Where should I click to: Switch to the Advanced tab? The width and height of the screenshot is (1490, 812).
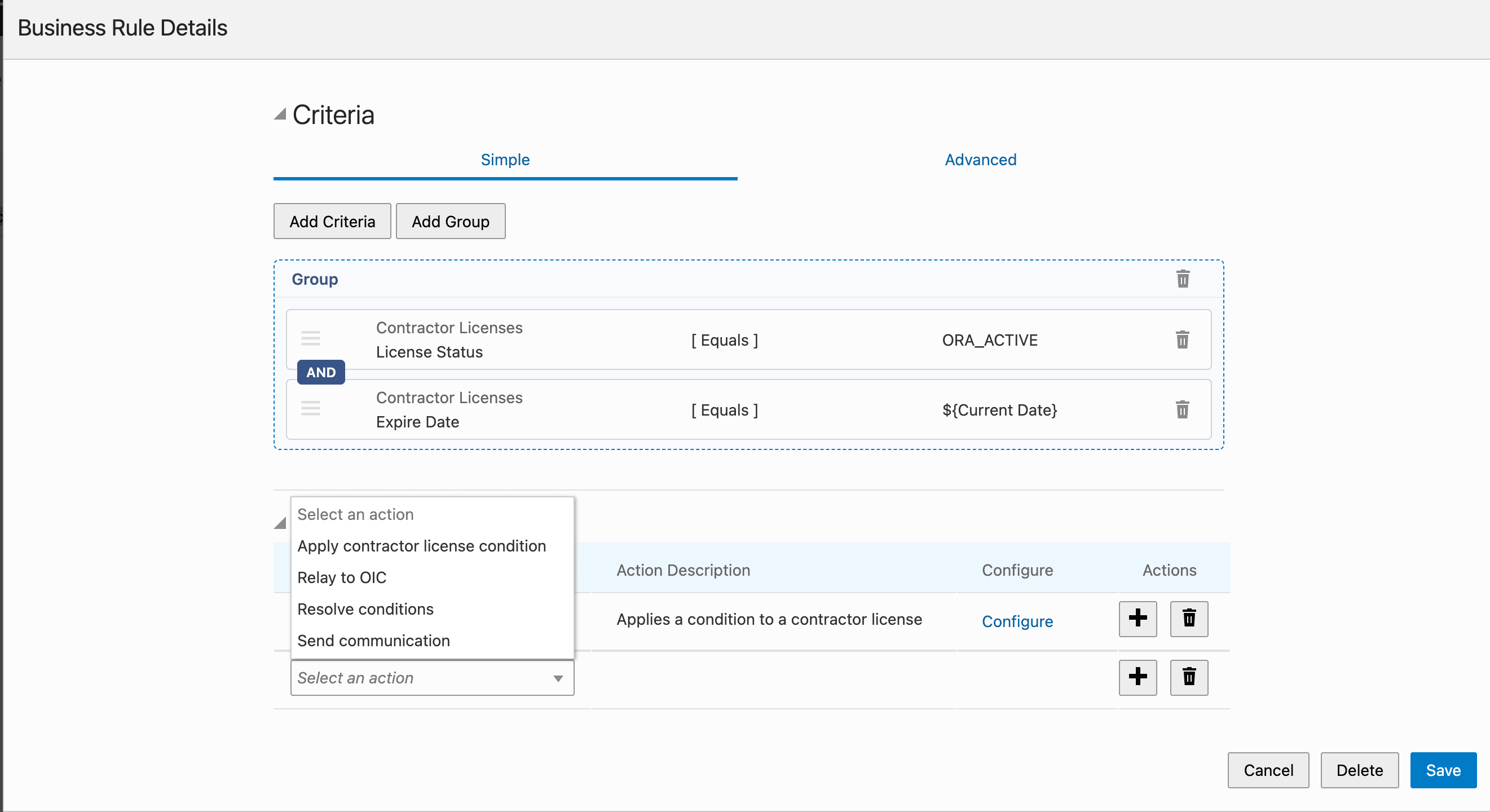coord(980,160)
